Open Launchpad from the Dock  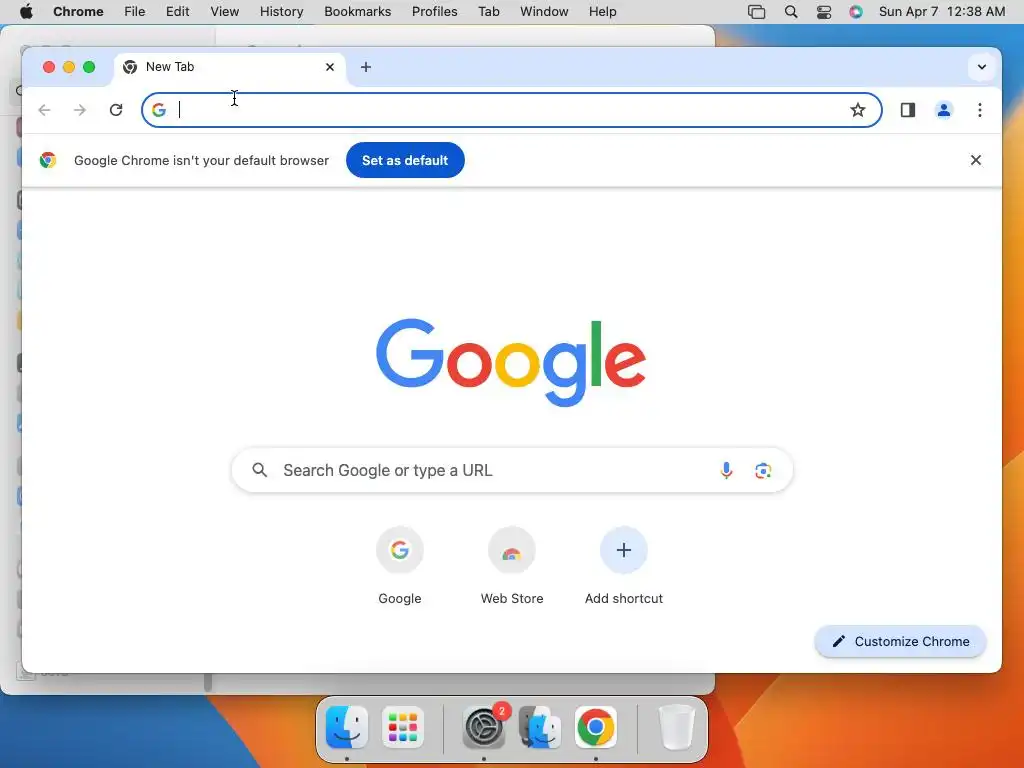click(x=402, y=728)
